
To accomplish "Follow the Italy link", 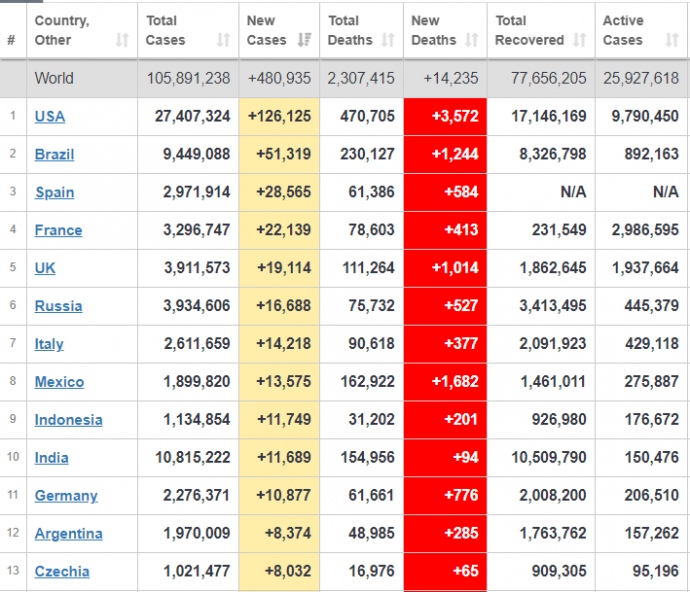I will [x=49, y=344].
